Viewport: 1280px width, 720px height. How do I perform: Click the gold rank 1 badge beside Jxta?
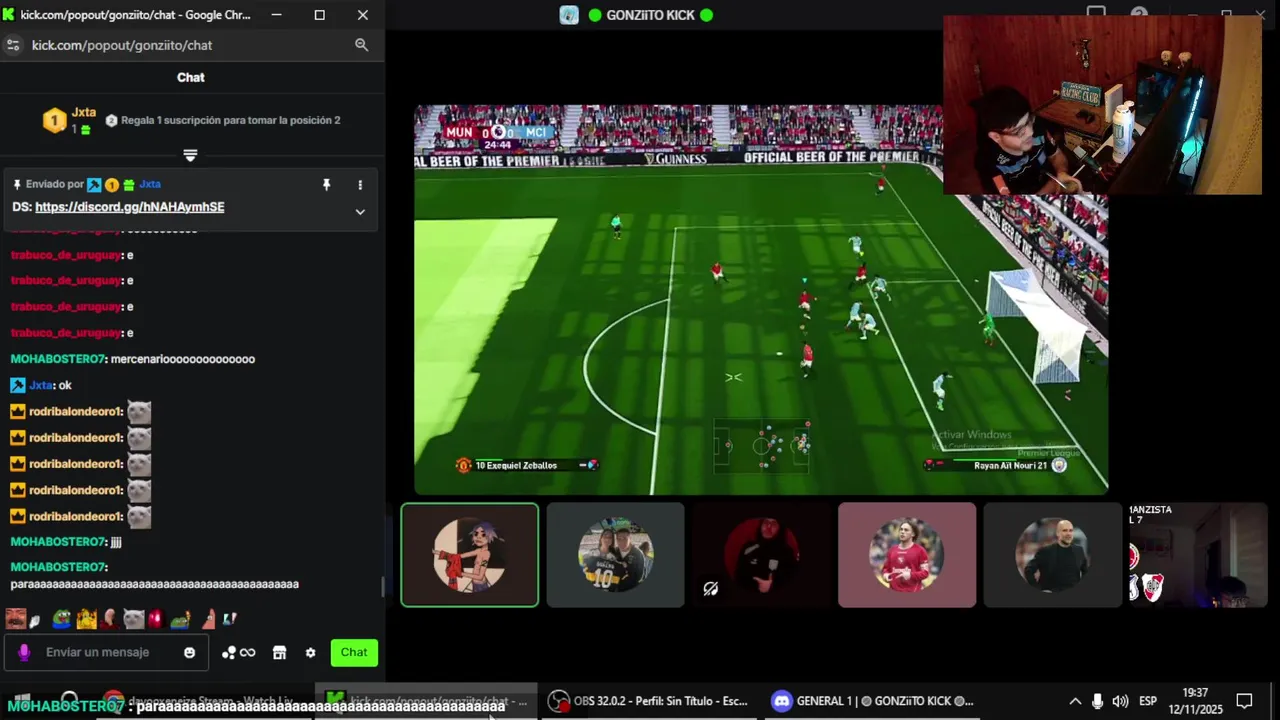click(54, 121)
